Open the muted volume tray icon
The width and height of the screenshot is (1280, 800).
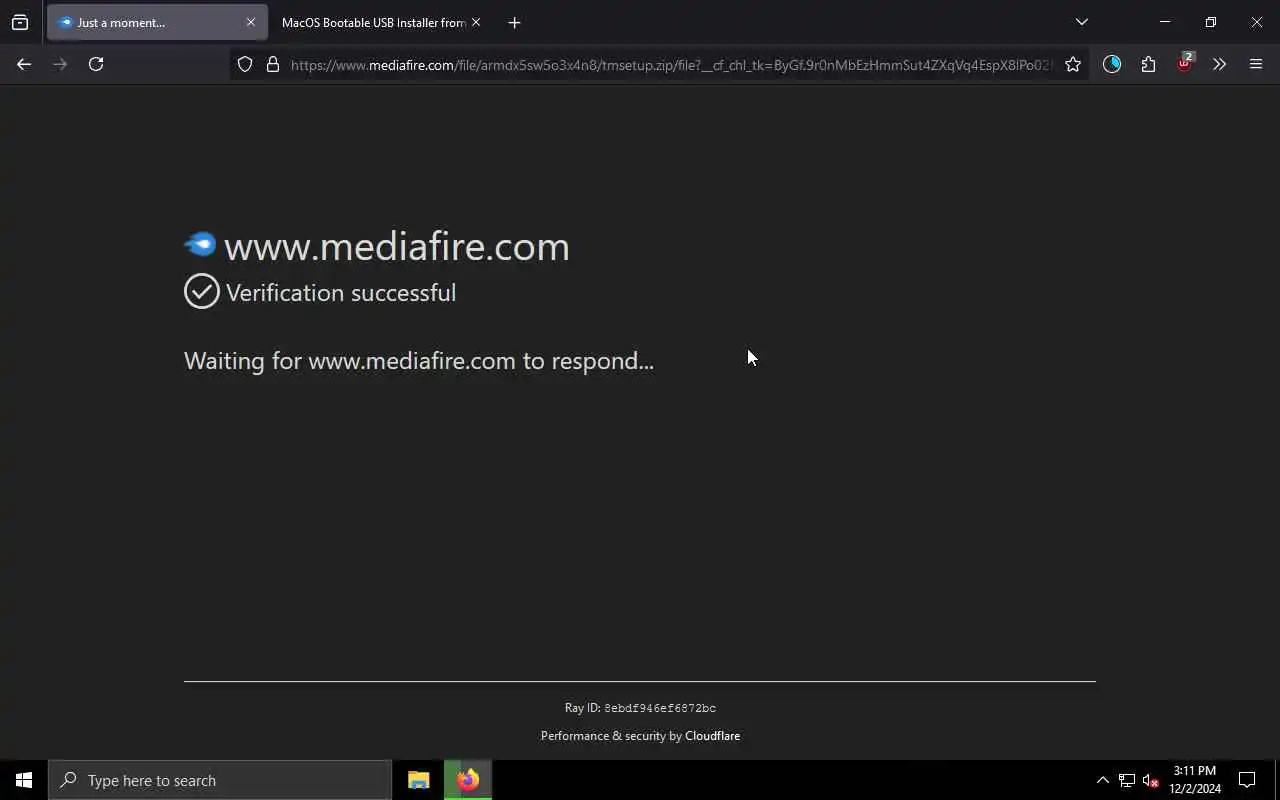(x=1150, y=780)
